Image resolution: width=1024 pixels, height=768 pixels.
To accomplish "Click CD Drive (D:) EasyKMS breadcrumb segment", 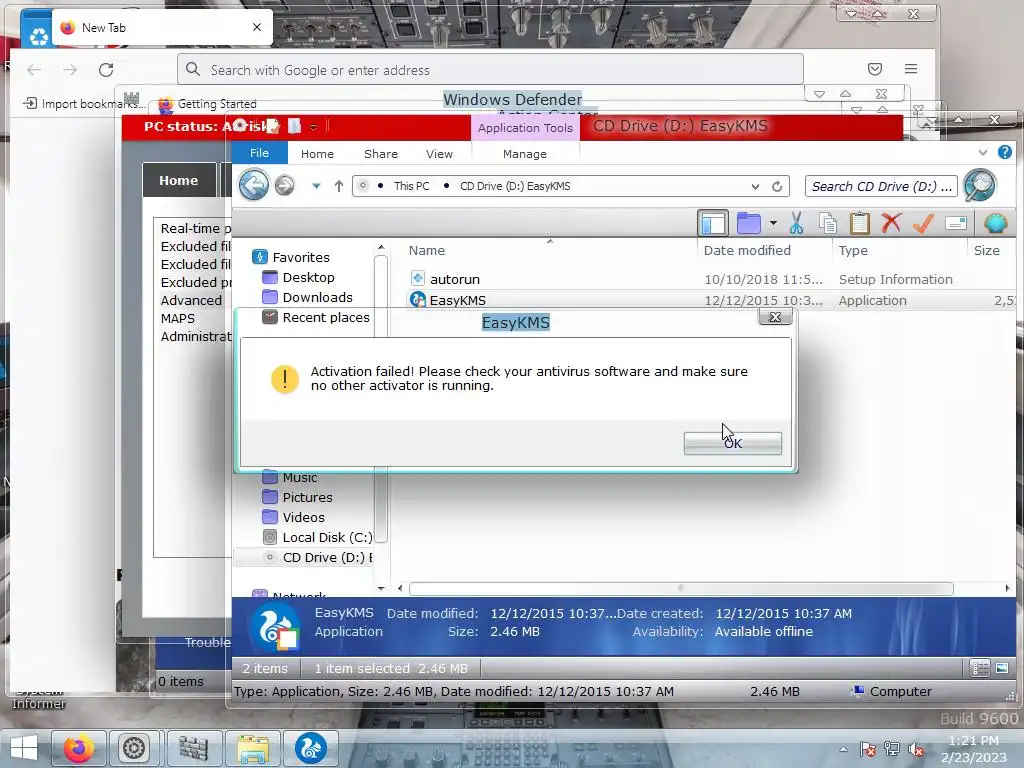I will (x=515, y=186).
